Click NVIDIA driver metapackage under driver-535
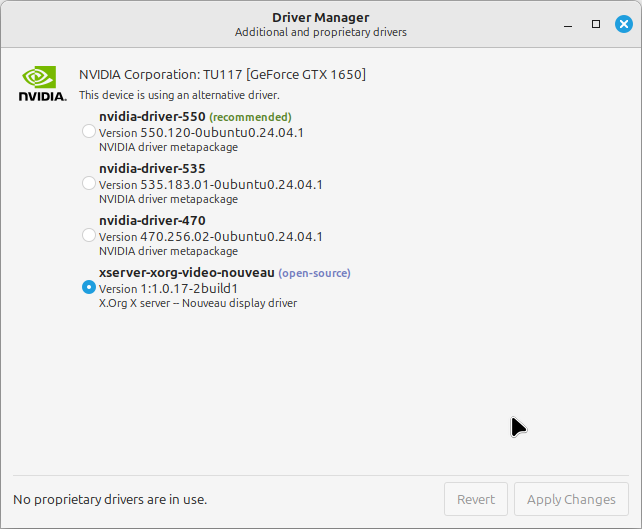This screenshot has width=642, height=529. tap(168, 199)
